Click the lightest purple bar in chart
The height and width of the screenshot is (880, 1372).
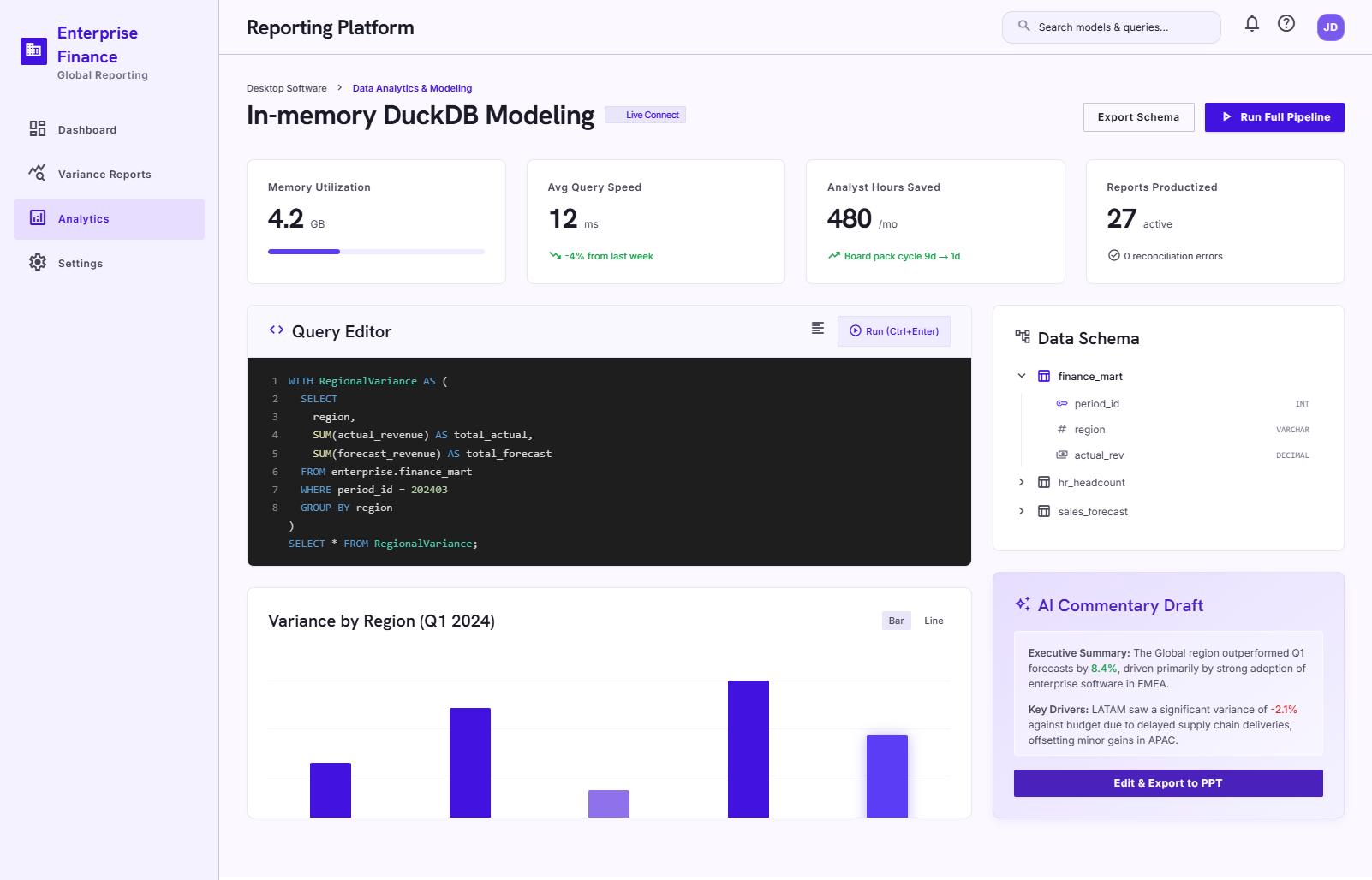609,804
